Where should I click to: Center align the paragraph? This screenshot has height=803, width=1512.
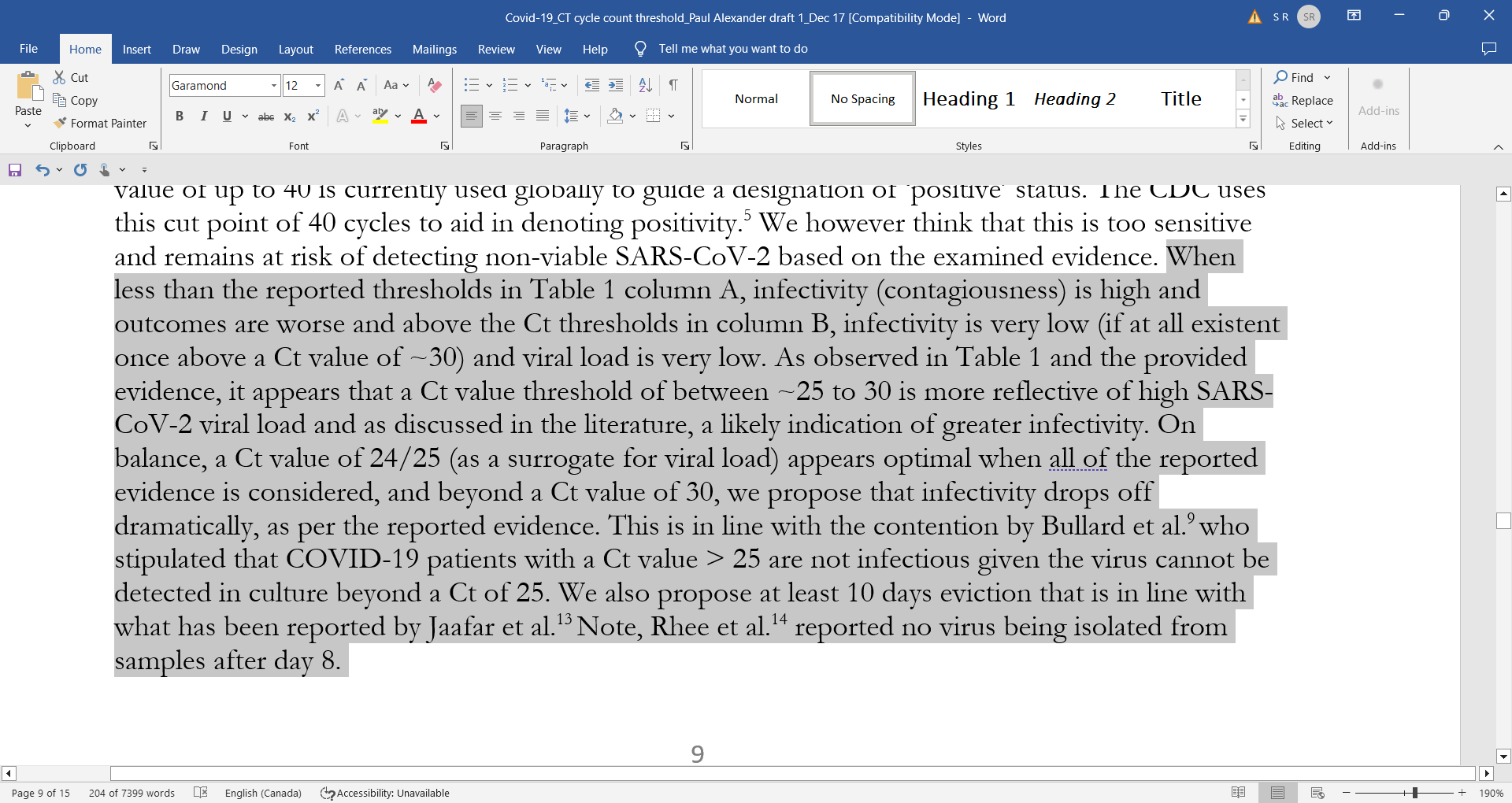[495, 117]
